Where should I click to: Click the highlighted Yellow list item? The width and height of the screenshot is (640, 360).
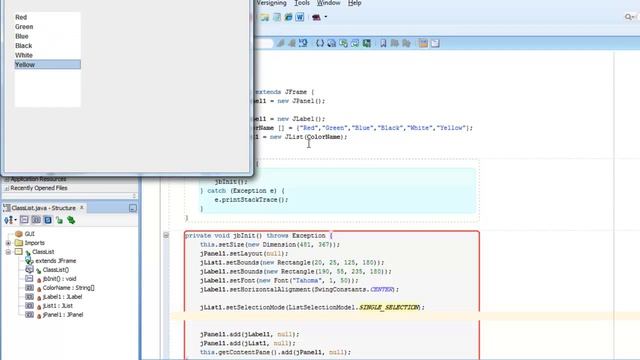(47, 64)
